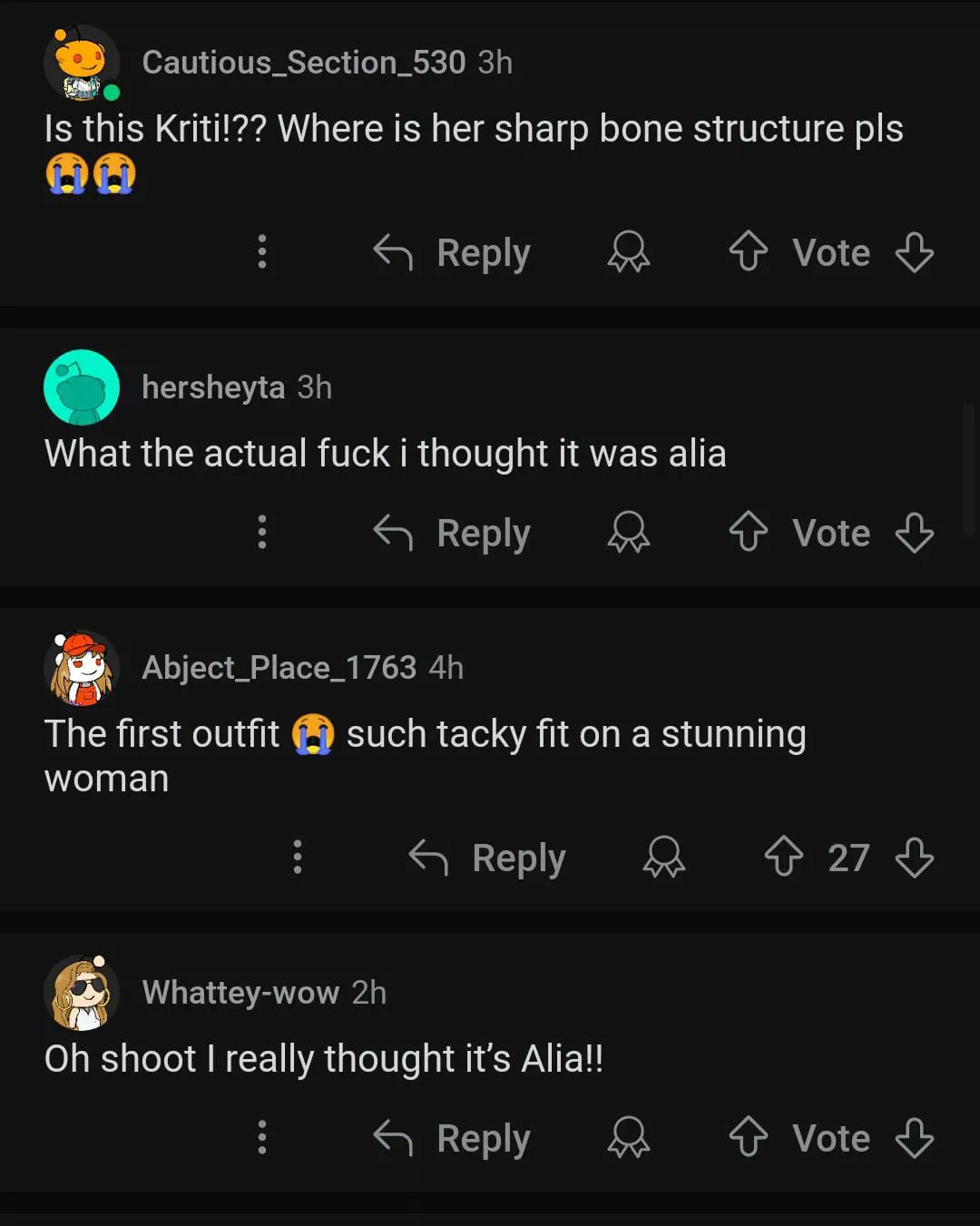
Task: Reply to the Abject_Place_1763 comment
Action: (488, 858)
